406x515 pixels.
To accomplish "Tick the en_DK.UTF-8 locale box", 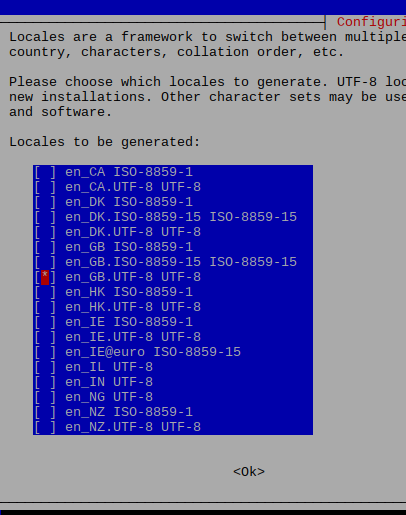I will pos(45,232).
